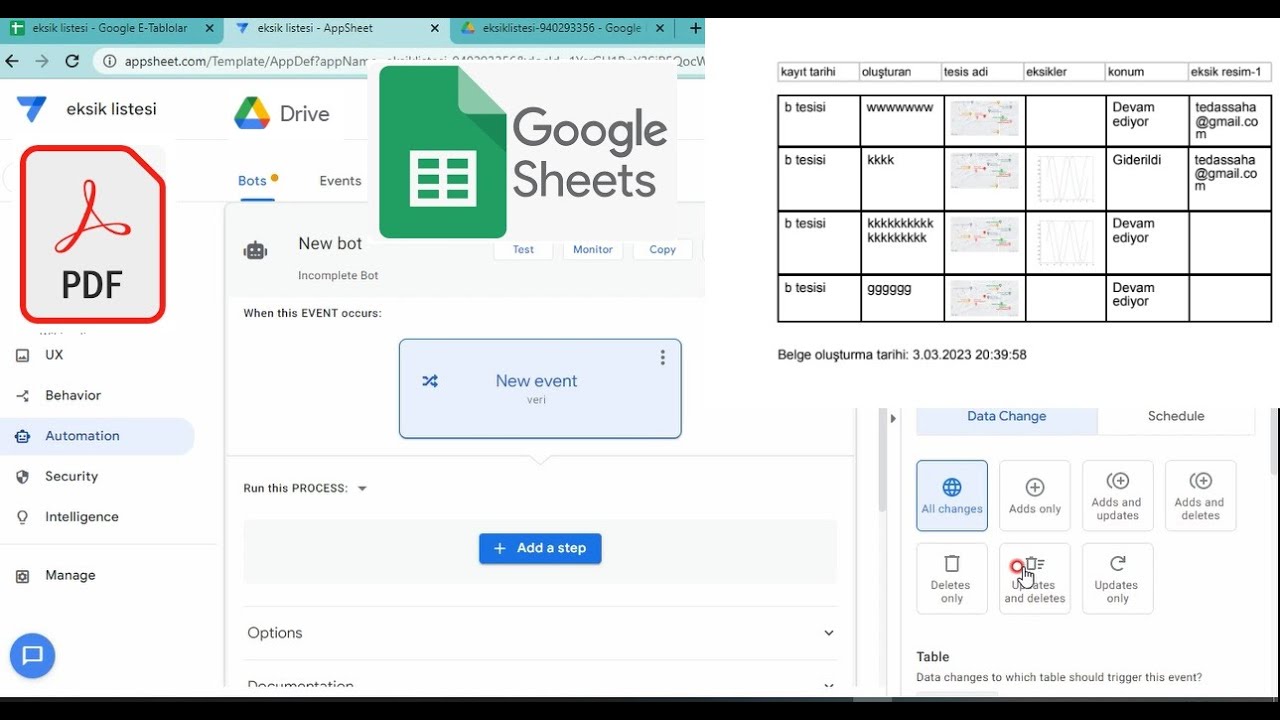
Task: Switch to the eksiklistesi-940293356 Google Drive browser tab
Action: (x=563, y=29)
